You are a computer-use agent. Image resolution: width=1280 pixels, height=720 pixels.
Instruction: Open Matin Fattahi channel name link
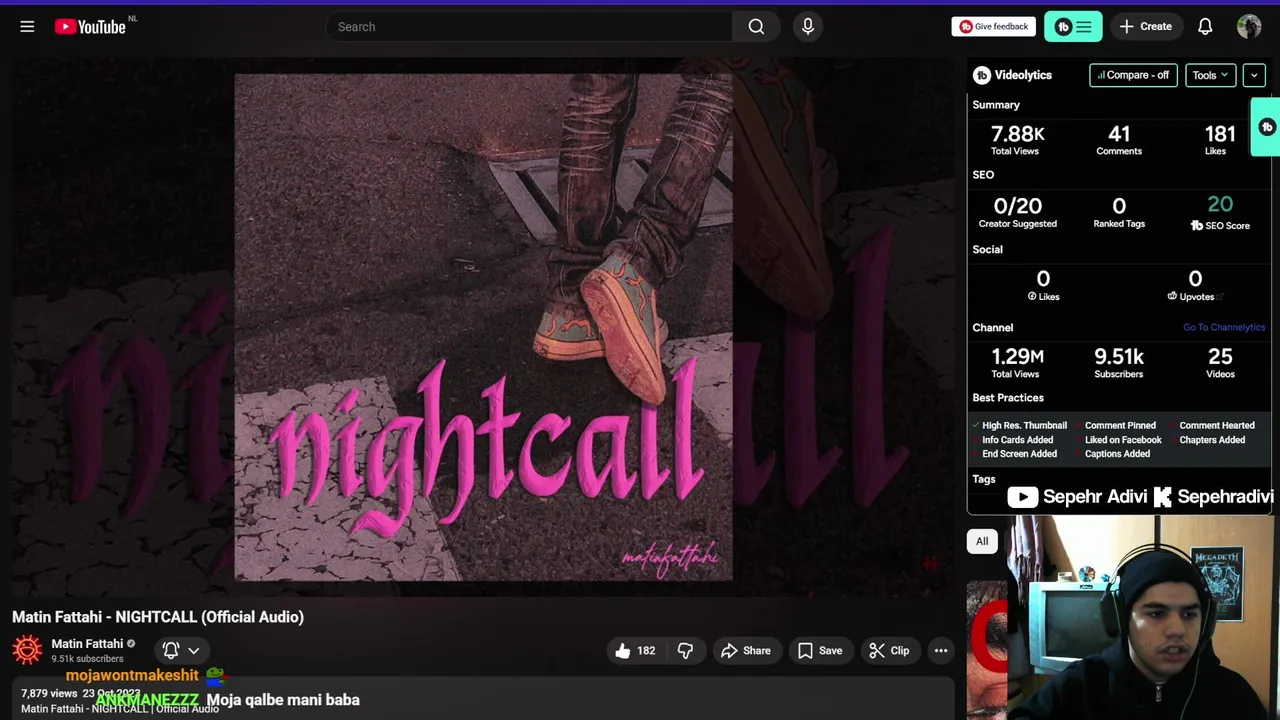(x=87, y=644)
